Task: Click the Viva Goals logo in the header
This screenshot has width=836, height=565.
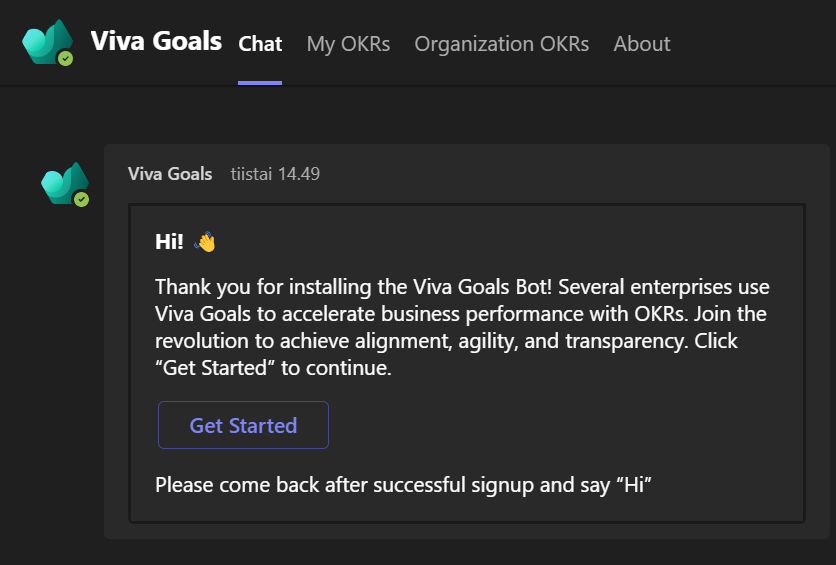Action: pos(46,42)
